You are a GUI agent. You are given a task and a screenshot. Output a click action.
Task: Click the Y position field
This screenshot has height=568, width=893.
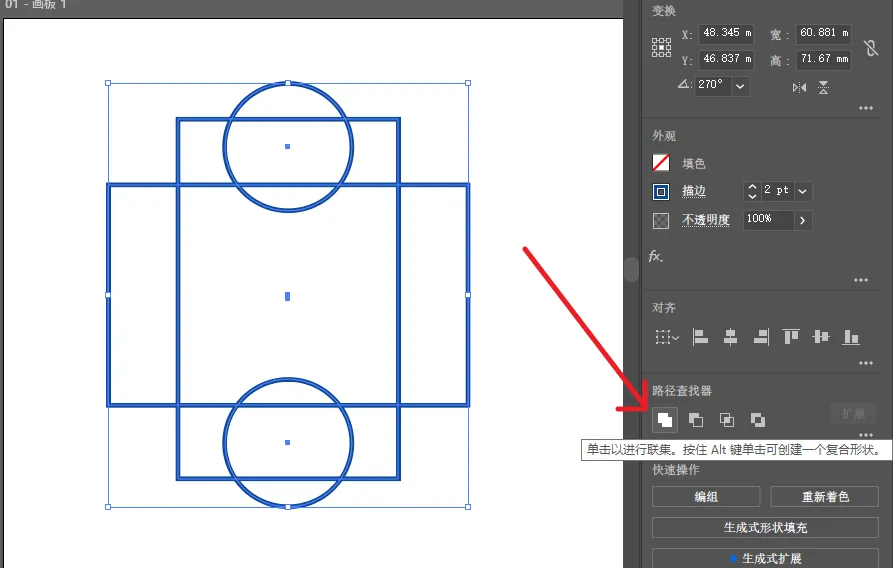(726, 59)
